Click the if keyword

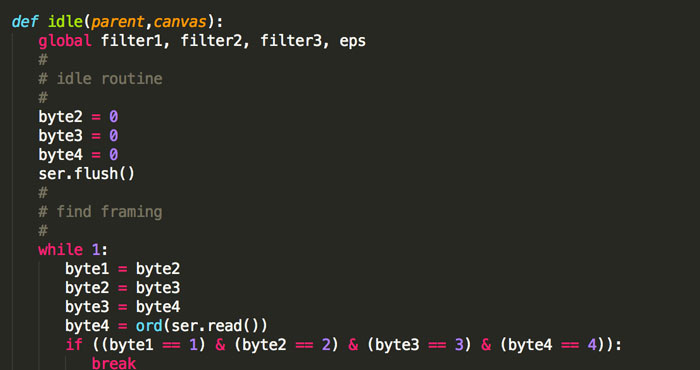coord(74,345)
